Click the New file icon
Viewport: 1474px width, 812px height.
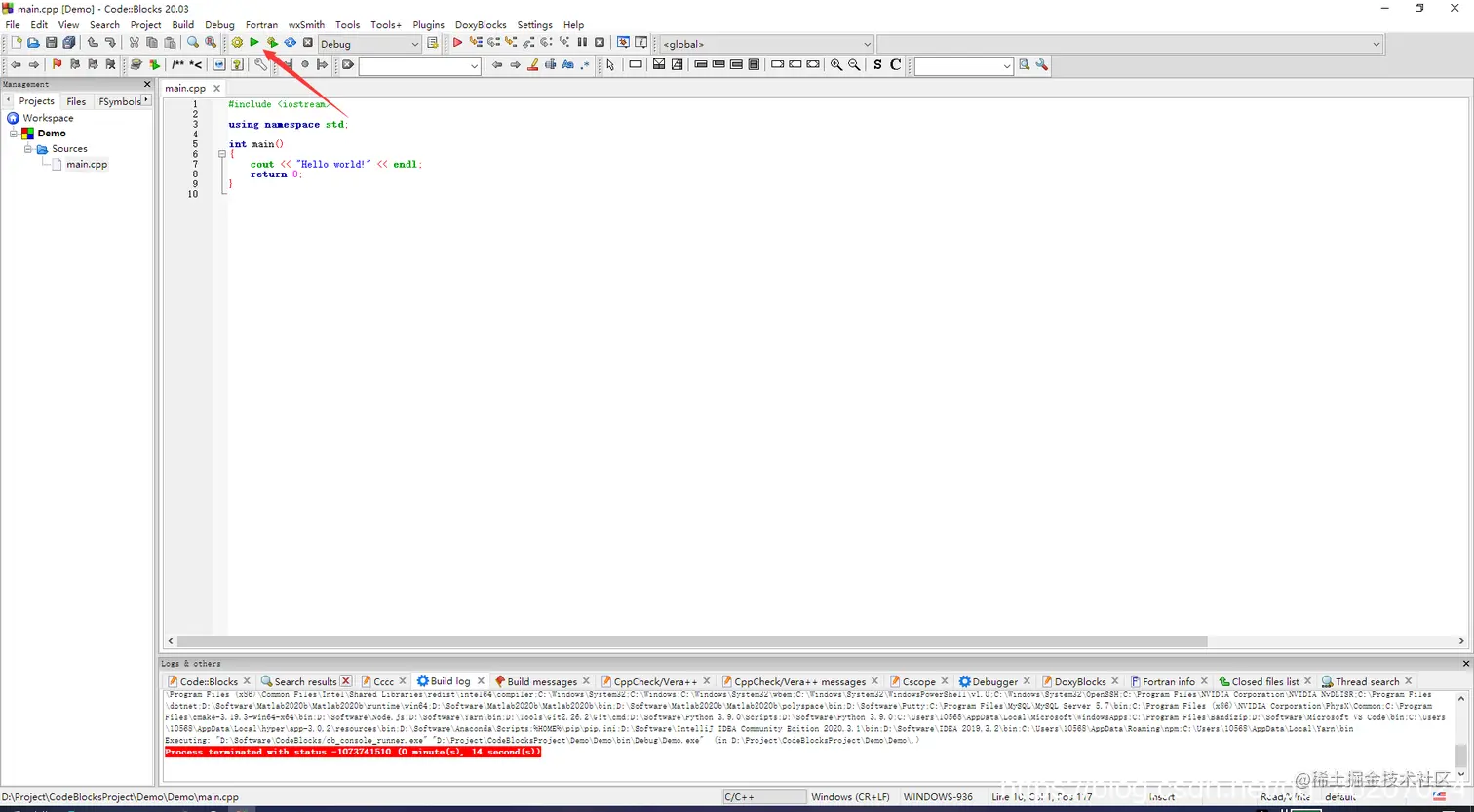[17, 43]
